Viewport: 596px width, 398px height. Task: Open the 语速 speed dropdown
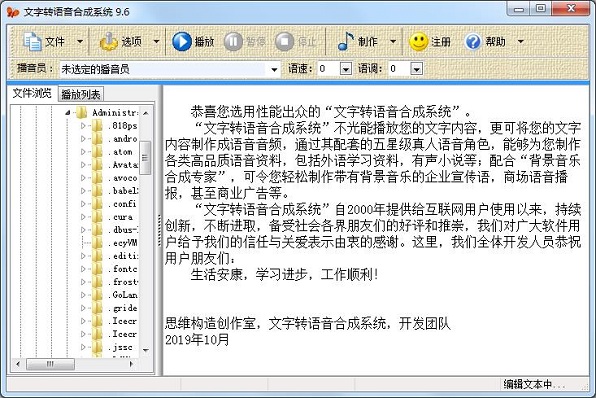coord(346,69)
